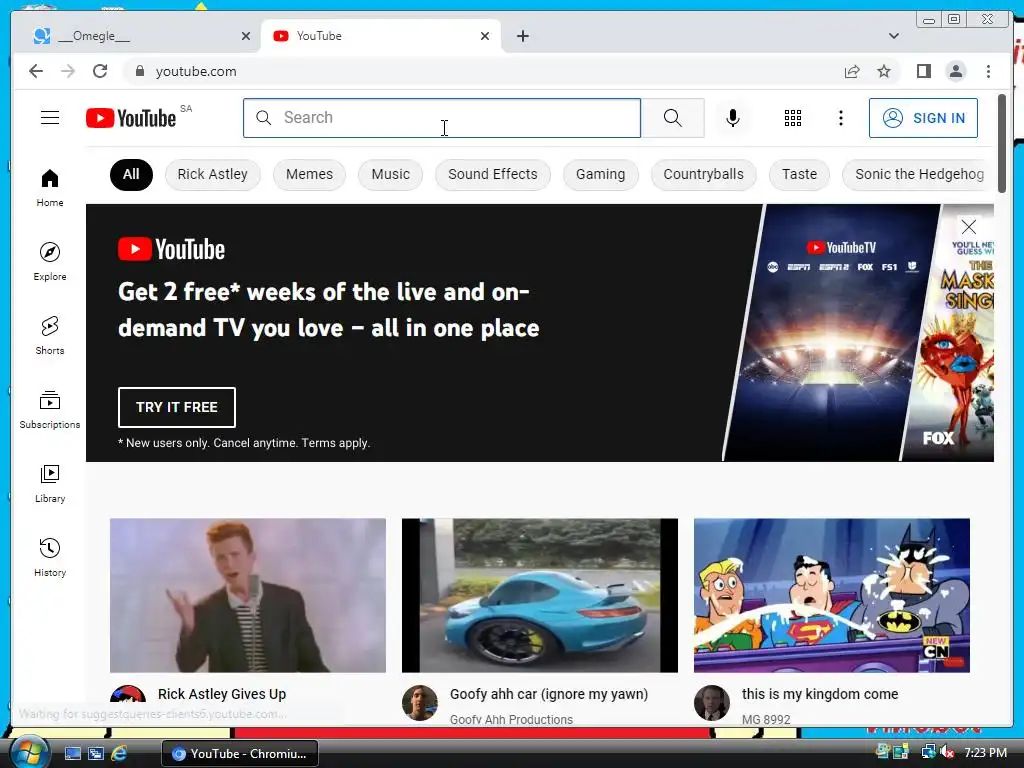This screenshot has height=768, width=1024.
Task: Click the YouTube - Chromium taskbar button
Action: point(240,754)
